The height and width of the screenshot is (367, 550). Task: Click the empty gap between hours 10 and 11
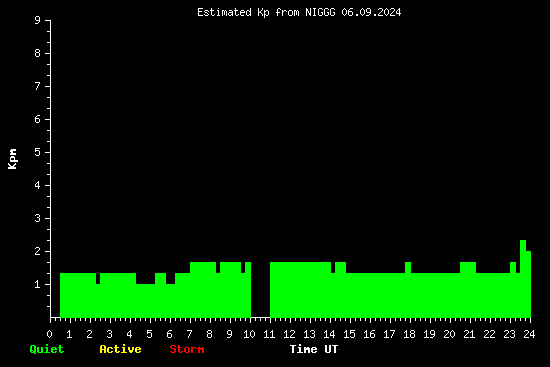tap(260, 289)
